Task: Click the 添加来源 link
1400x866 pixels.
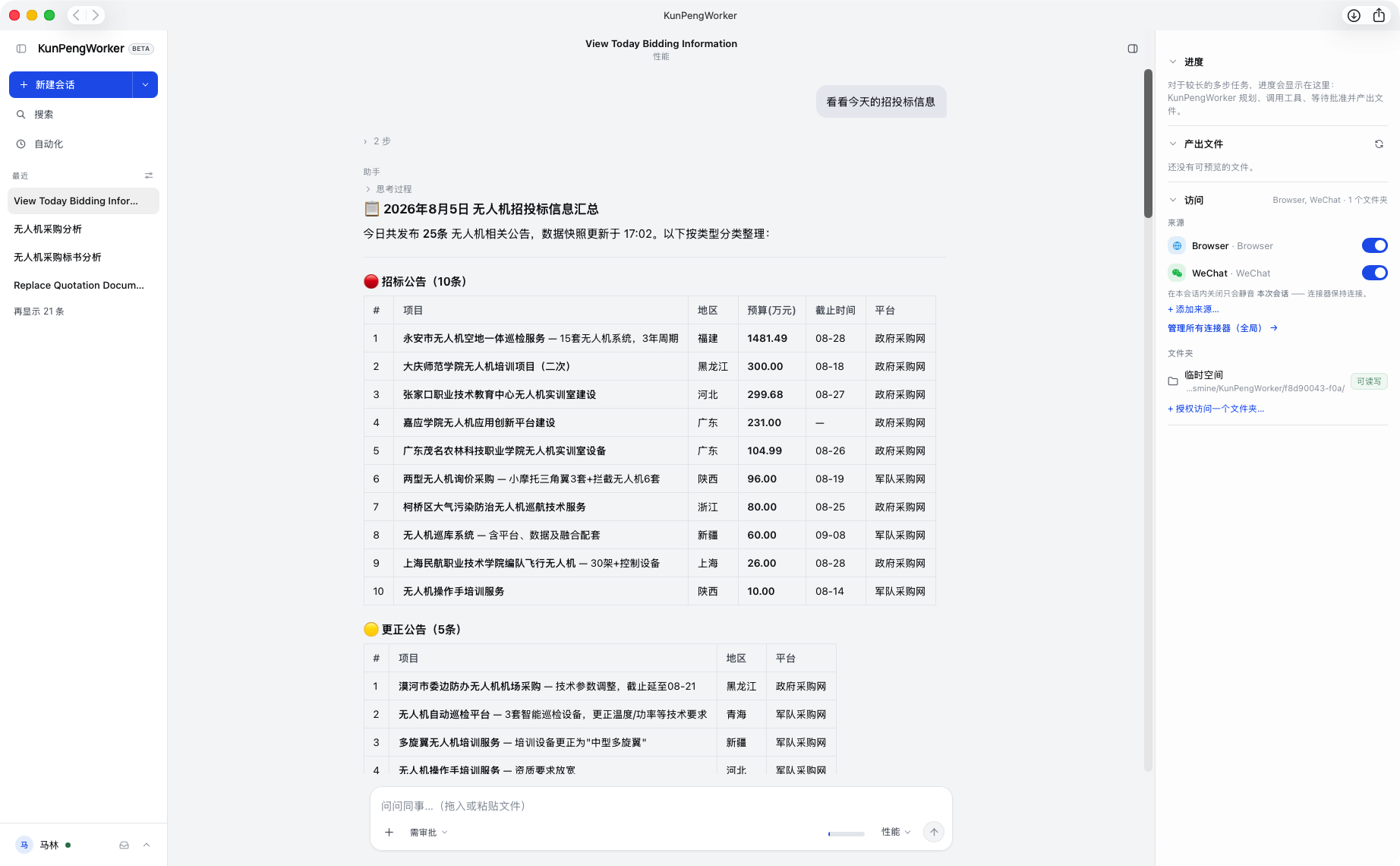Action: [x=1193, y=310]
